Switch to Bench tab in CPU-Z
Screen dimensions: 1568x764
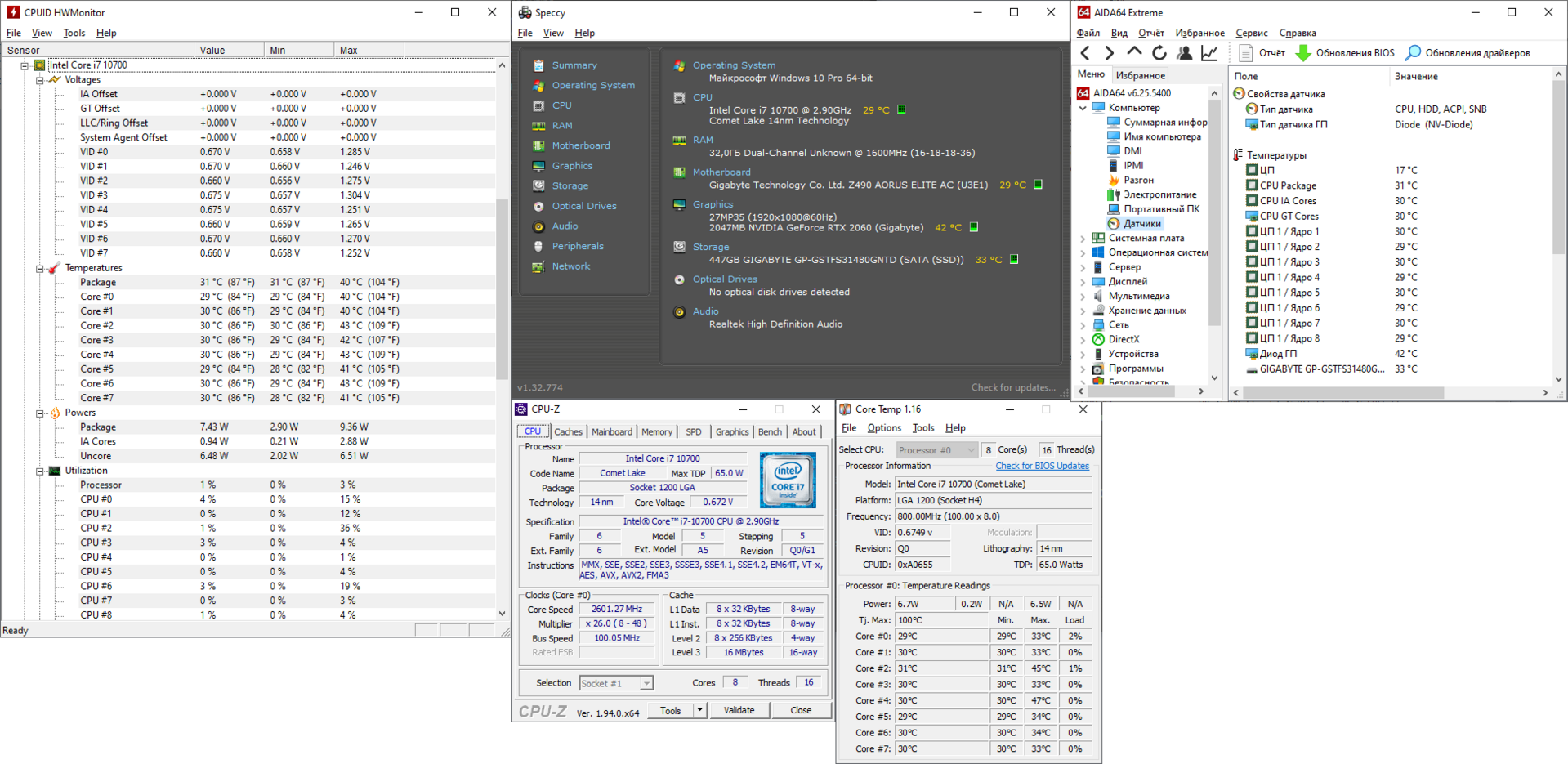click(x=770, y=432)
